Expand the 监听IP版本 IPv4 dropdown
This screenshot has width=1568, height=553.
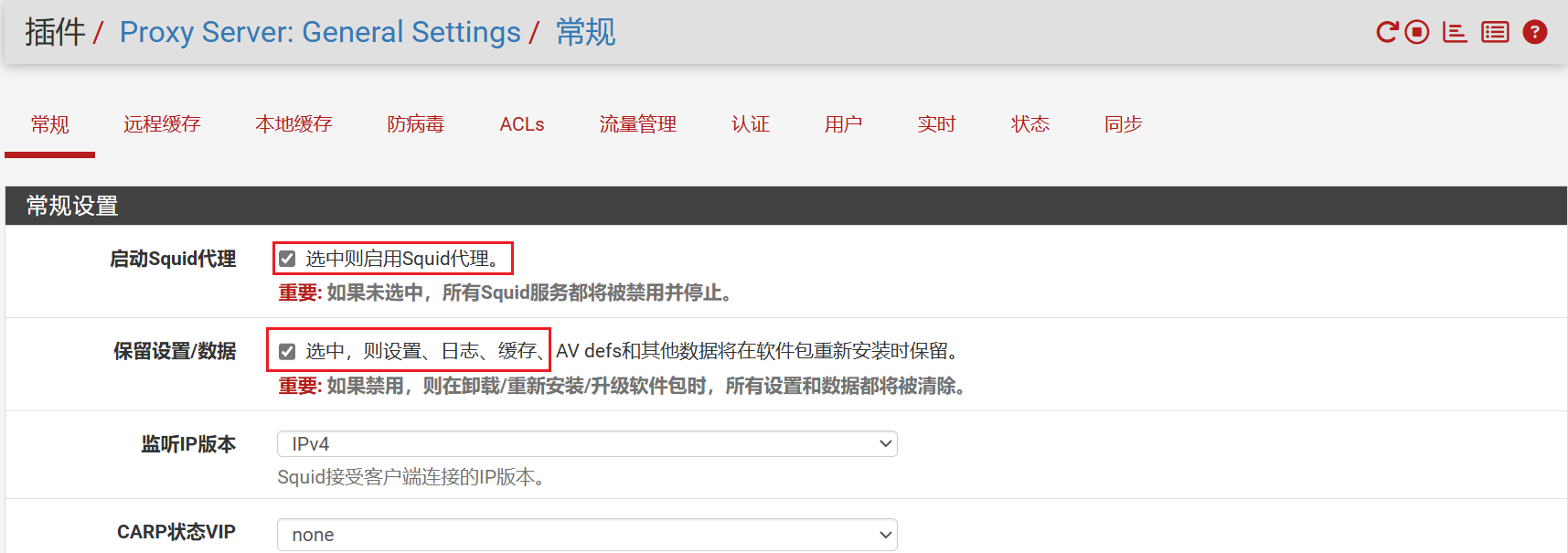tap(586, 444)
